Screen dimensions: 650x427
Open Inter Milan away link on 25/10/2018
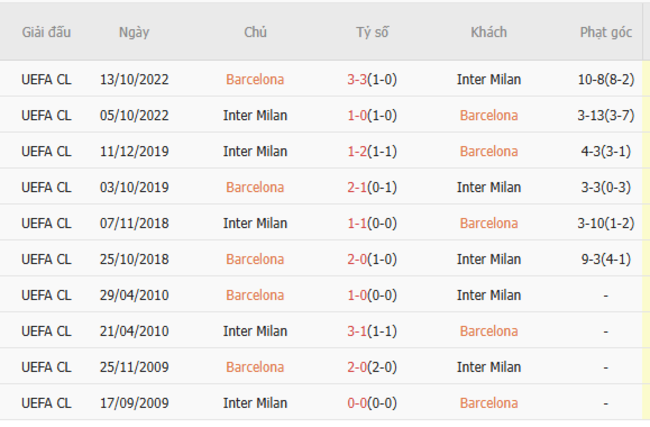(x=488, y=259)
